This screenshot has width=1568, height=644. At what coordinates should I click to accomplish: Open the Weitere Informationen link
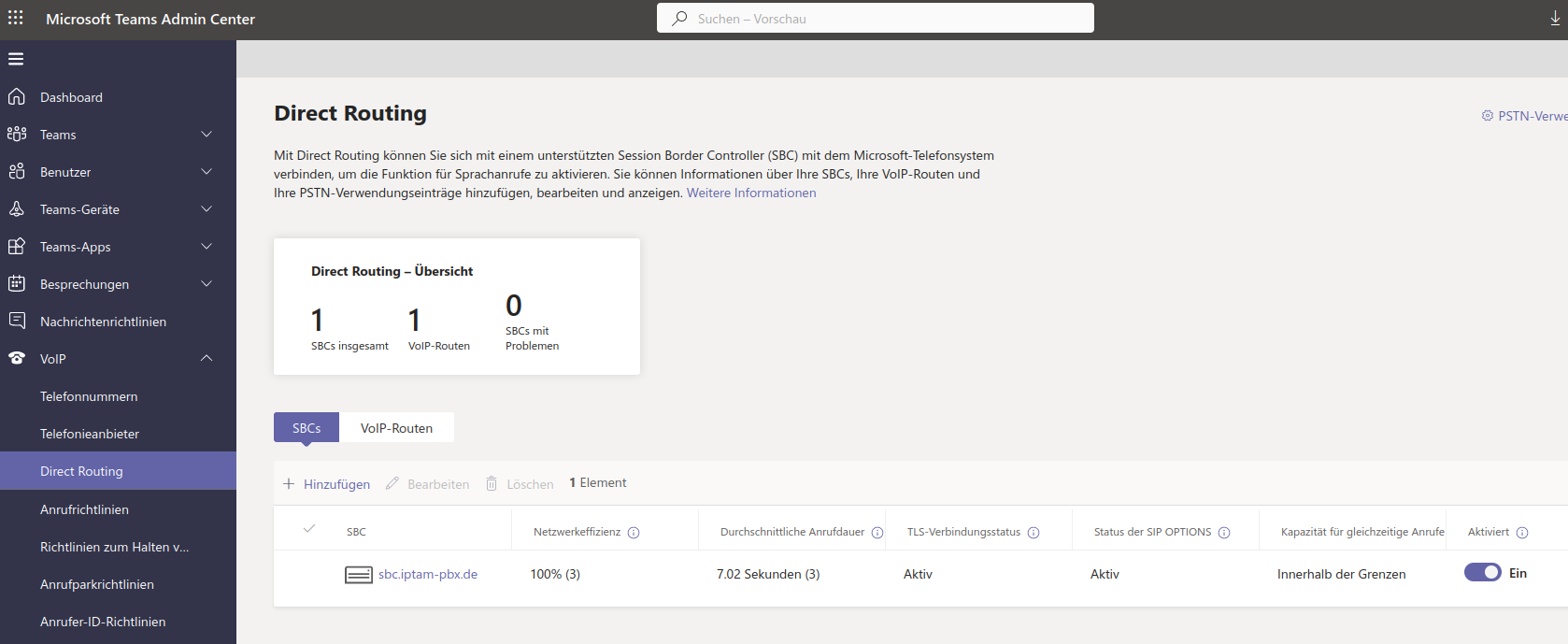[x=751, y=193]
